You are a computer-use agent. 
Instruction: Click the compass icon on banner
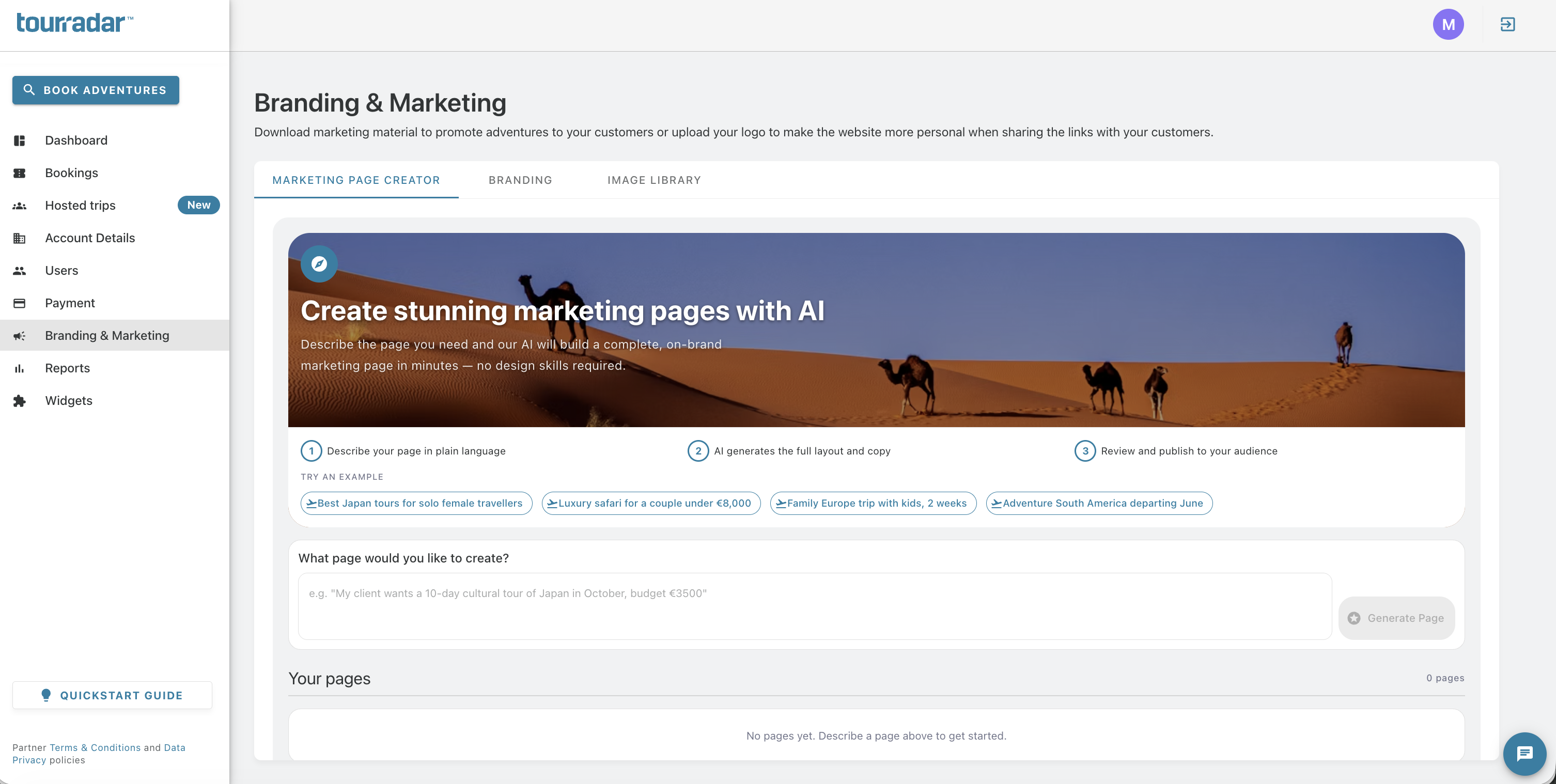click(x=319, y=263)
